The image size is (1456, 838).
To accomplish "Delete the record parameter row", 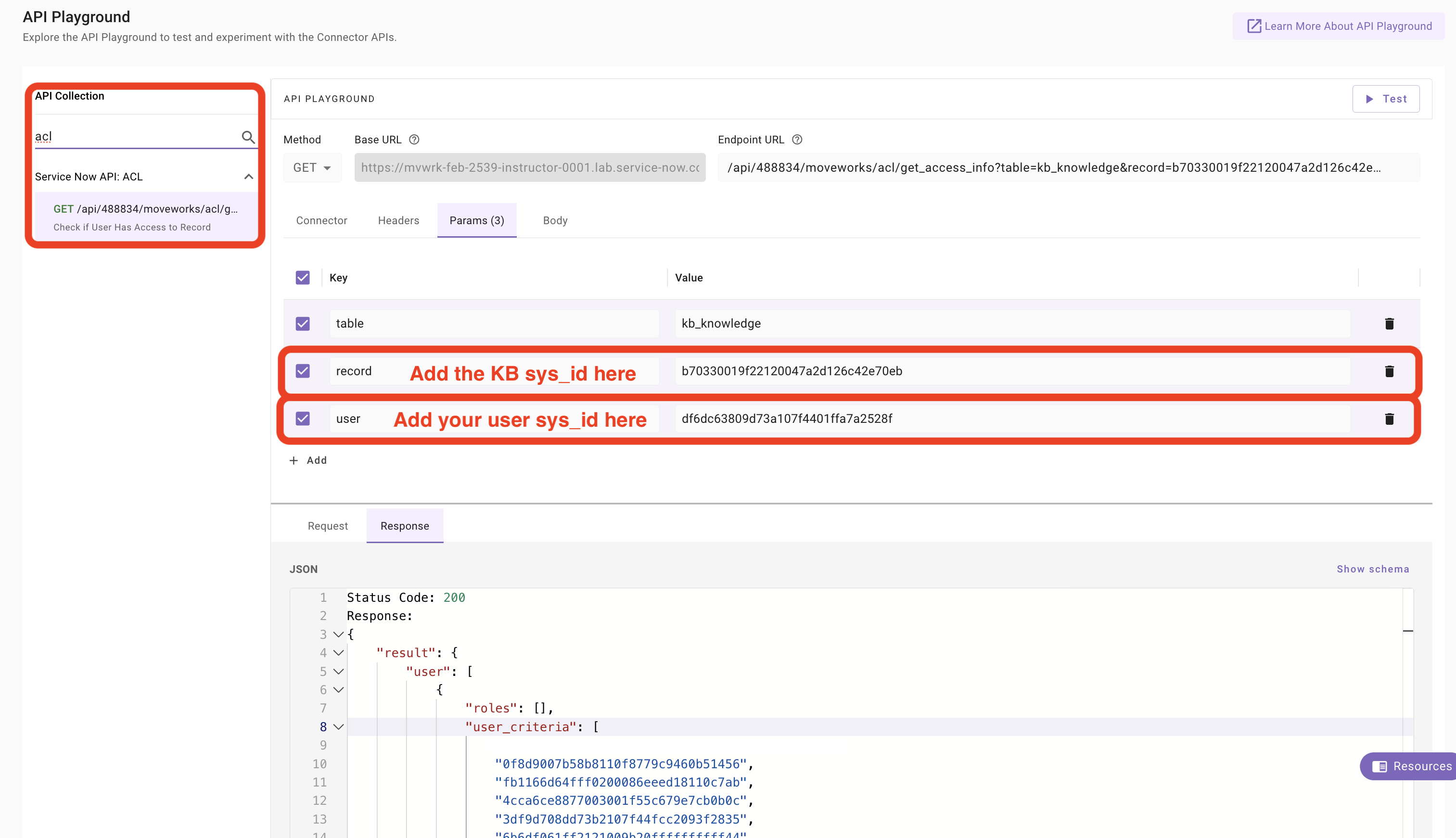I will tap(1389, 371).
